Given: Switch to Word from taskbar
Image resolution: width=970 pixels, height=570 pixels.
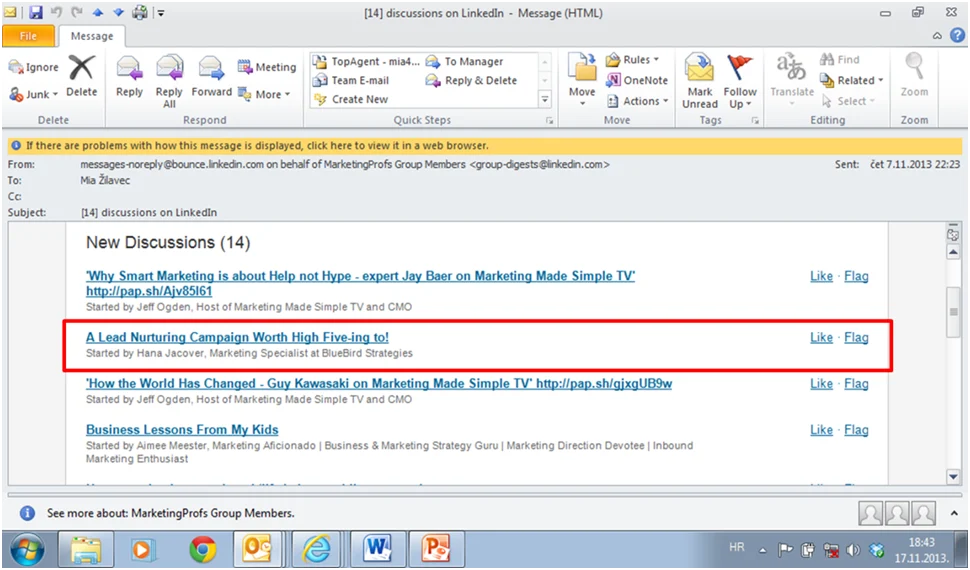Looking at the screenshot, I should point(378,550).
